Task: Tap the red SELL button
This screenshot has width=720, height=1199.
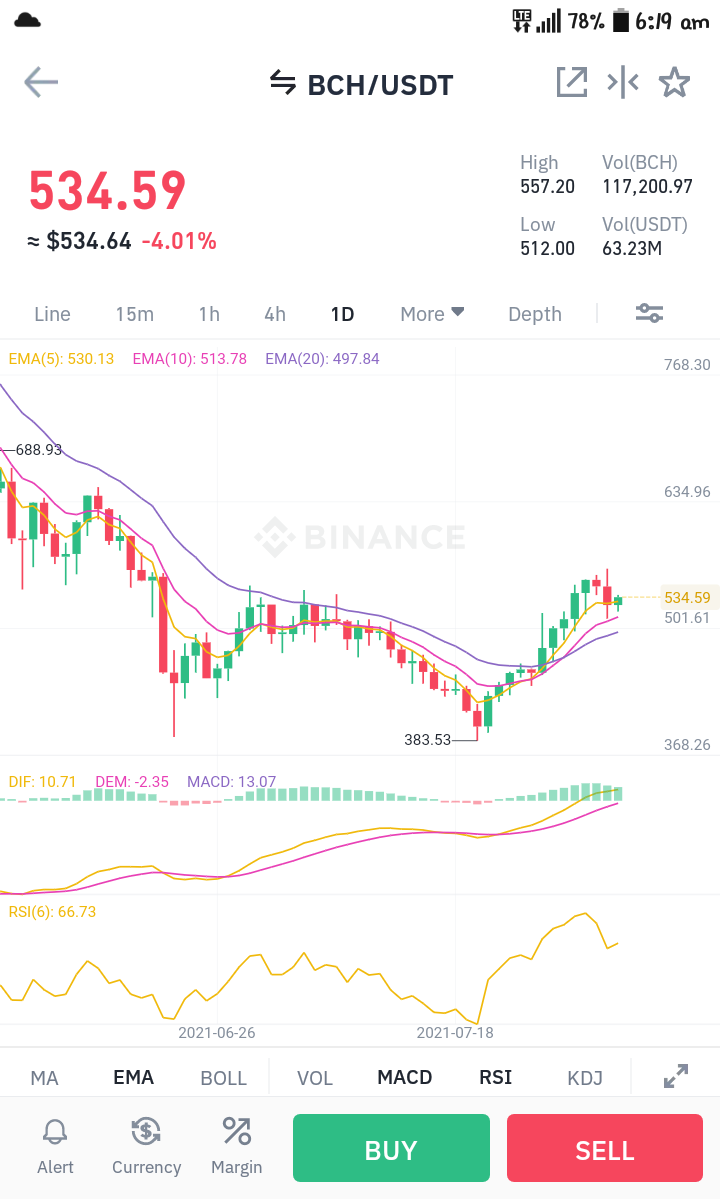Action: pos(605,1148)
